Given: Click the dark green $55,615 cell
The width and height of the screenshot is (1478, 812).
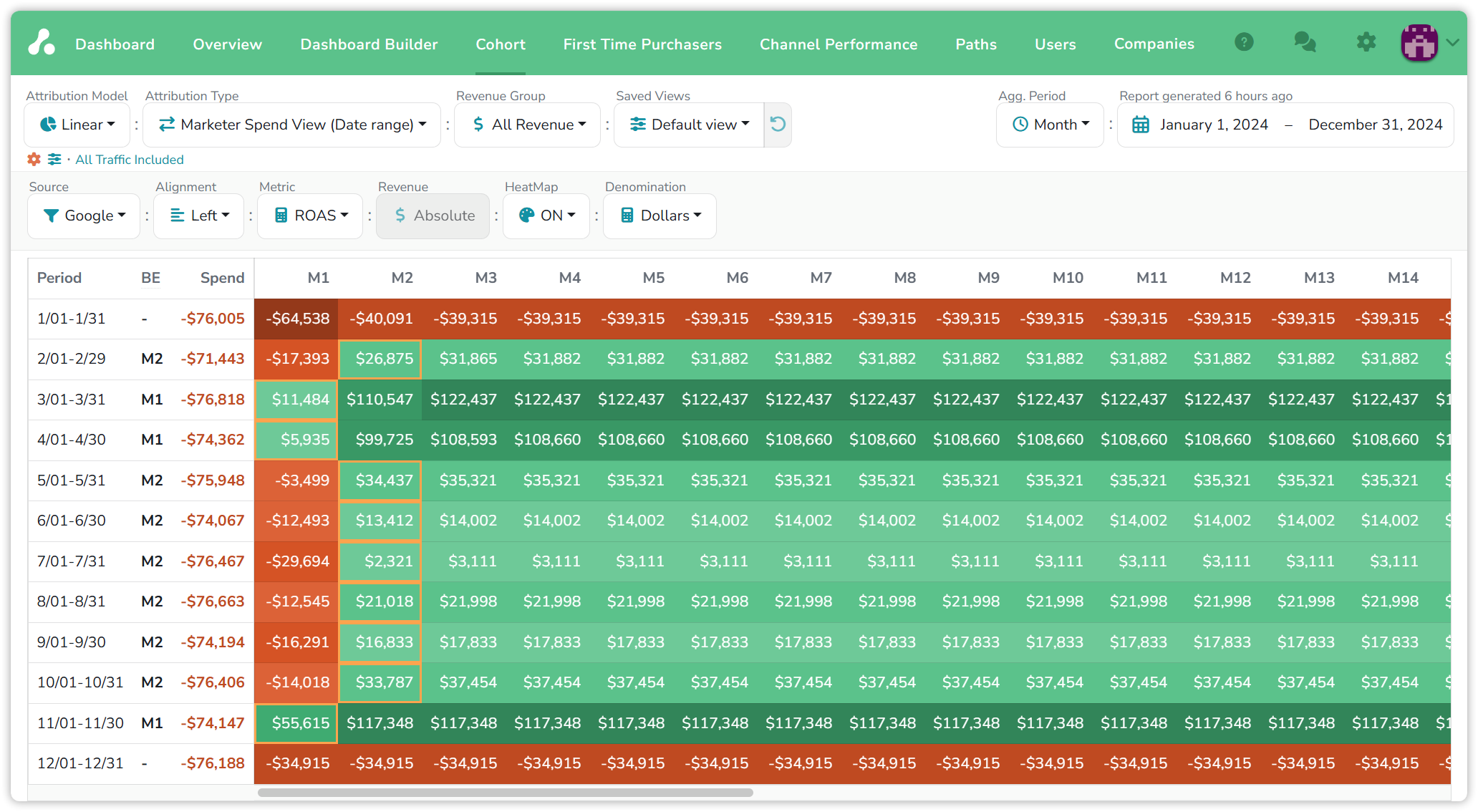Looking at the screenshot, I should (296, 723).
